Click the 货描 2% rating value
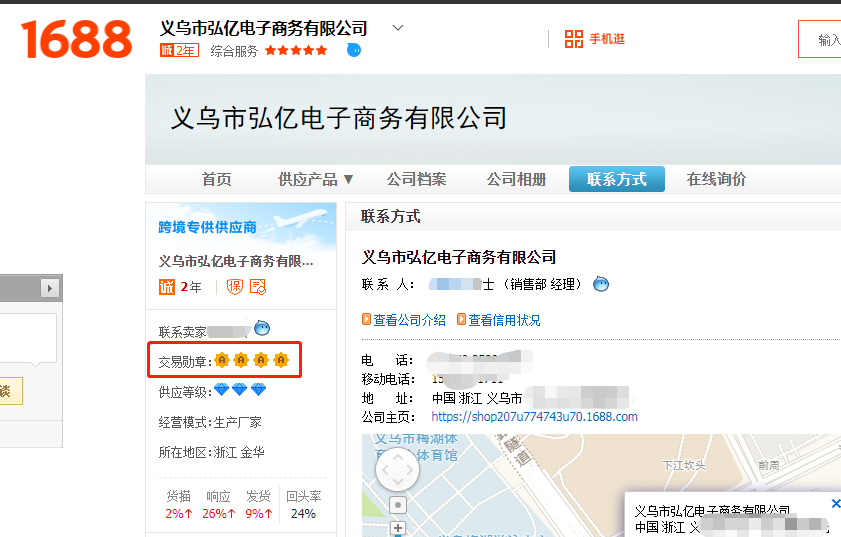 [x=179, y=514]
